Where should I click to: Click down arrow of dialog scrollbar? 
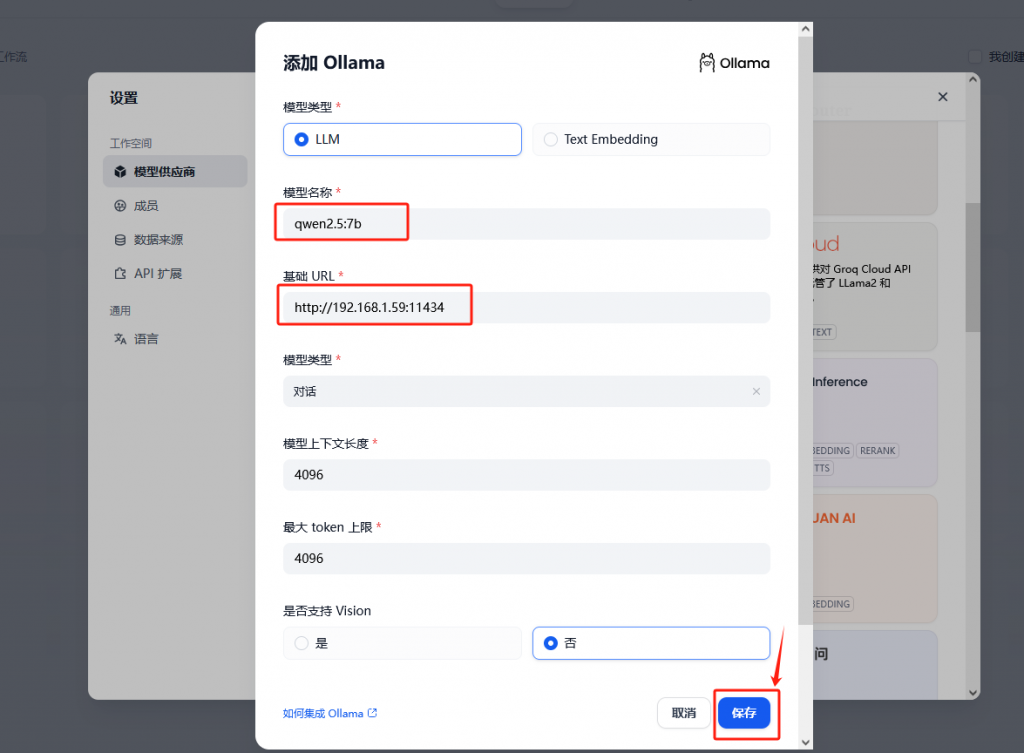click(805, 742)
